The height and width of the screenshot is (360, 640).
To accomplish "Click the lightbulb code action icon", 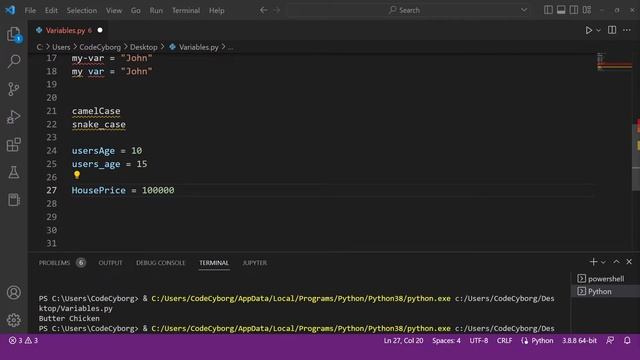I will pyautogui.click(x=77, y=175).
